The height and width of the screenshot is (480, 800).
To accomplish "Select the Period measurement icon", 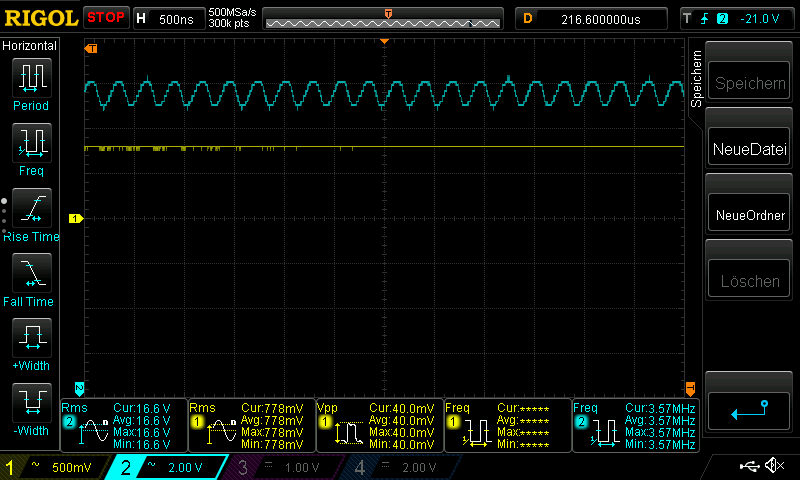I will click(x=32, y=78).
